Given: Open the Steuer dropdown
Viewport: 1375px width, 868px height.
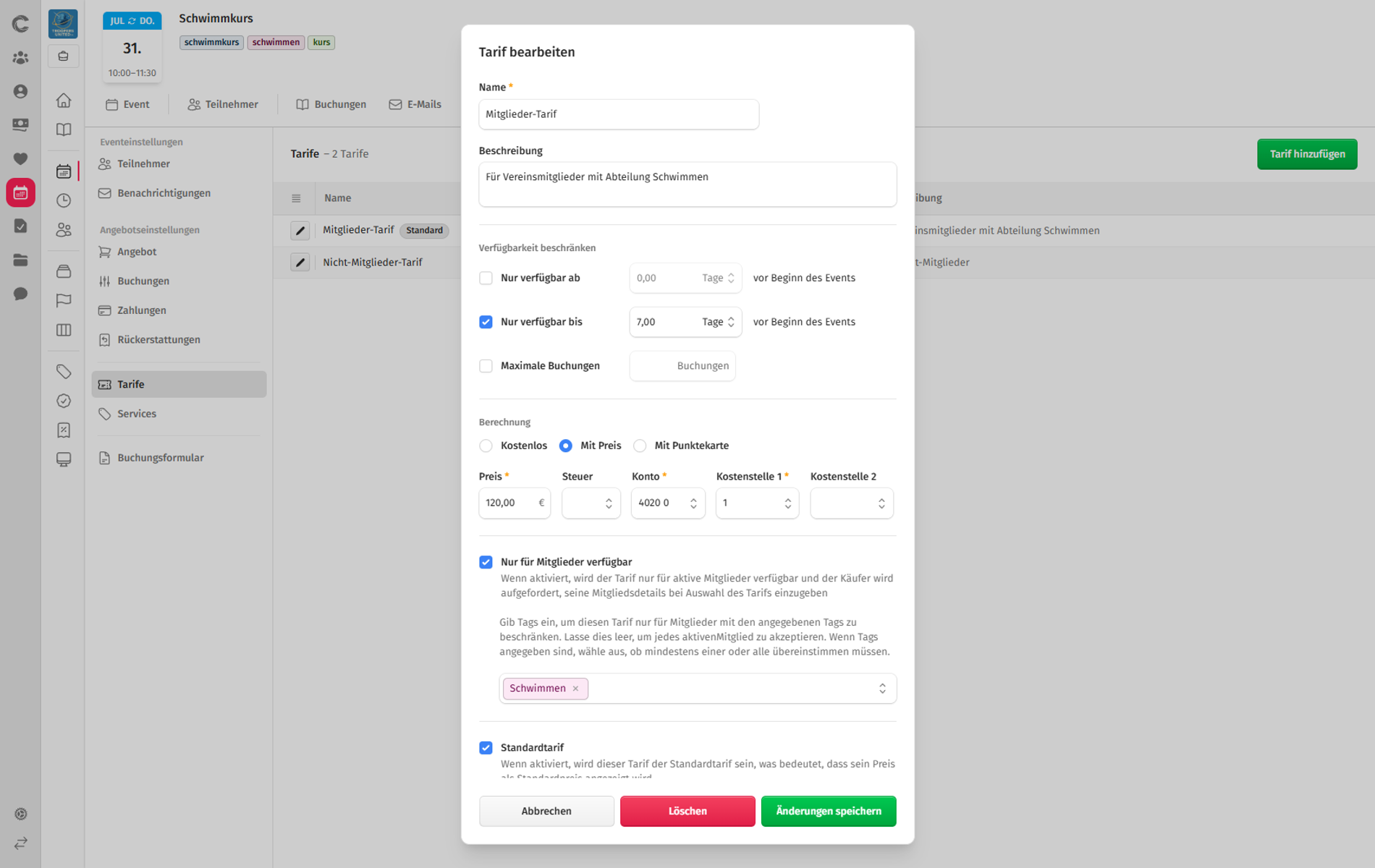Looking at the screenshot, I should (x=591, y=503).
